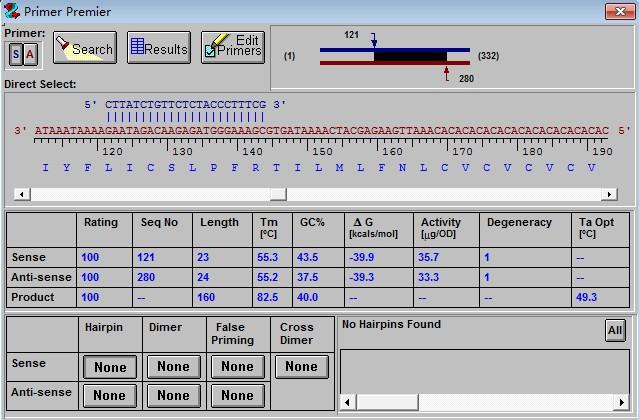Viewport: 639px width, 420px height.
Task: Show Sense Cross Dimer None result
Action: pos(302,367)
